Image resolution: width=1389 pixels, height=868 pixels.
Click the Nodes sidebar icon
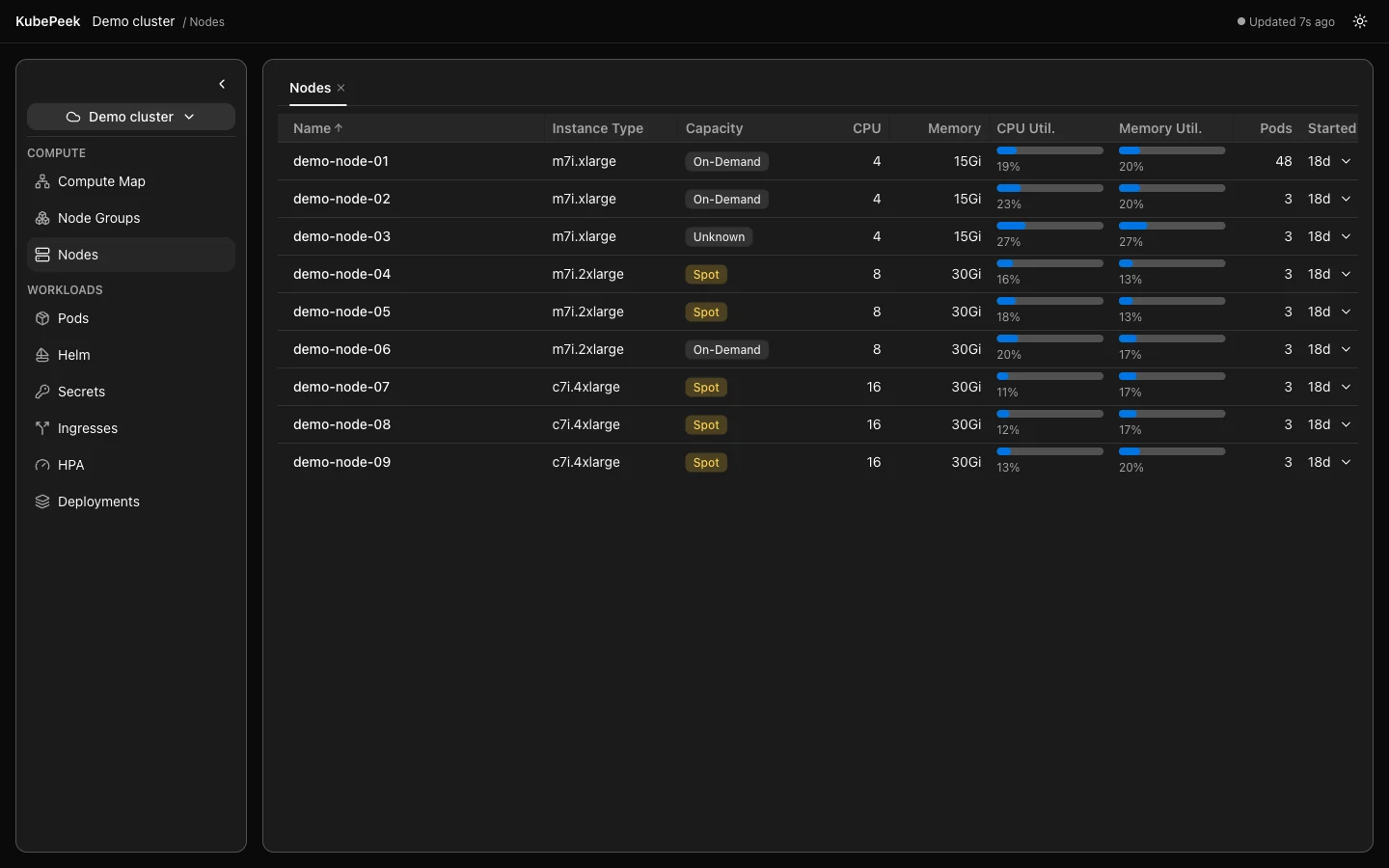(42, 255)
